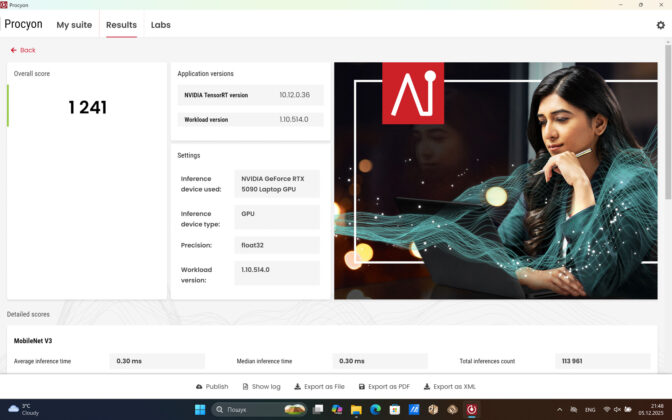Click the red Back arrow icon
The width and height of the screenshot is (672, 420).
(x=13, y=50)
